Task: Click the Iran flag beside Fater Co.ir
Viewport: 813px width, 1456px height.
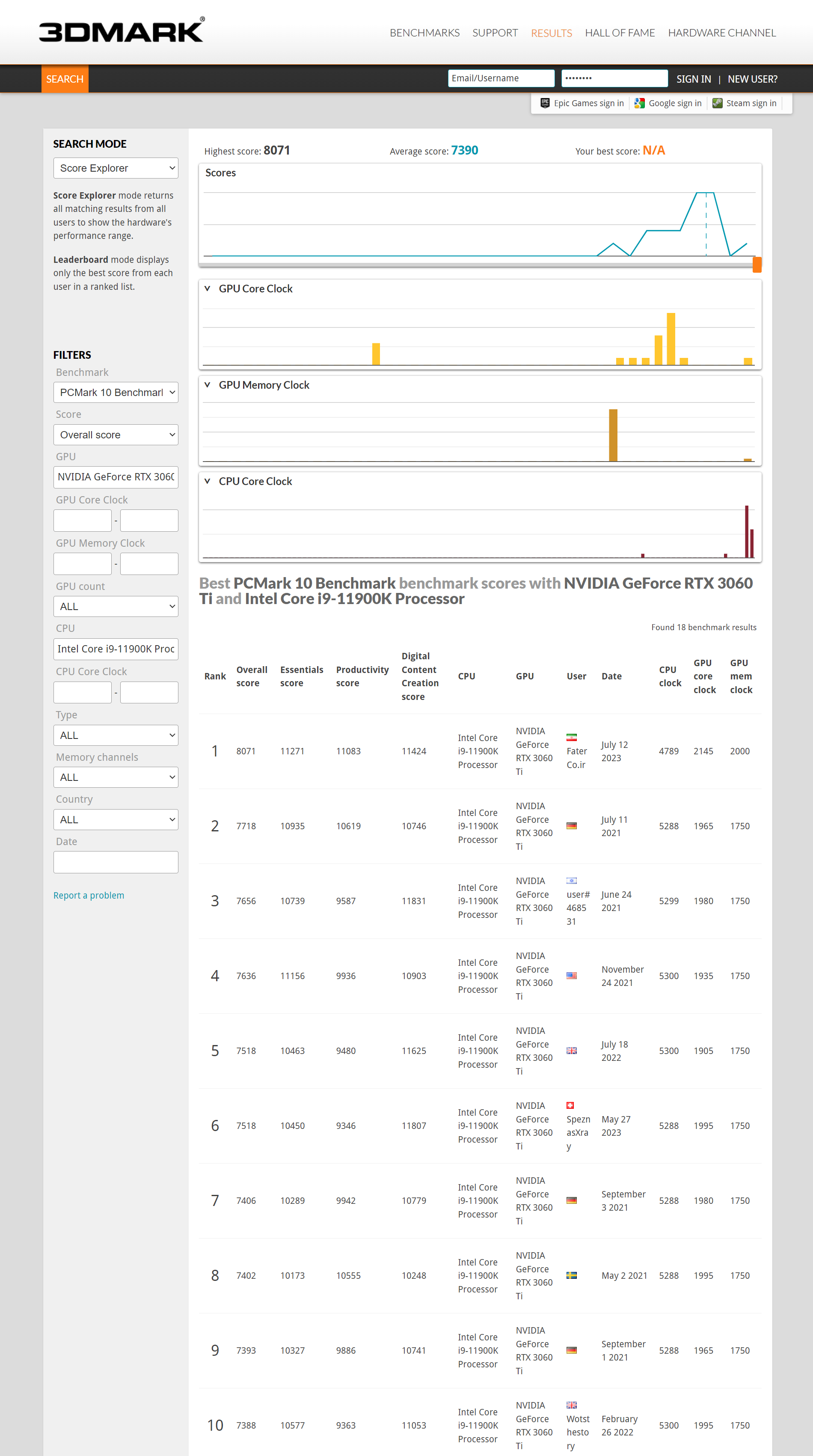Action: (572, 737)
